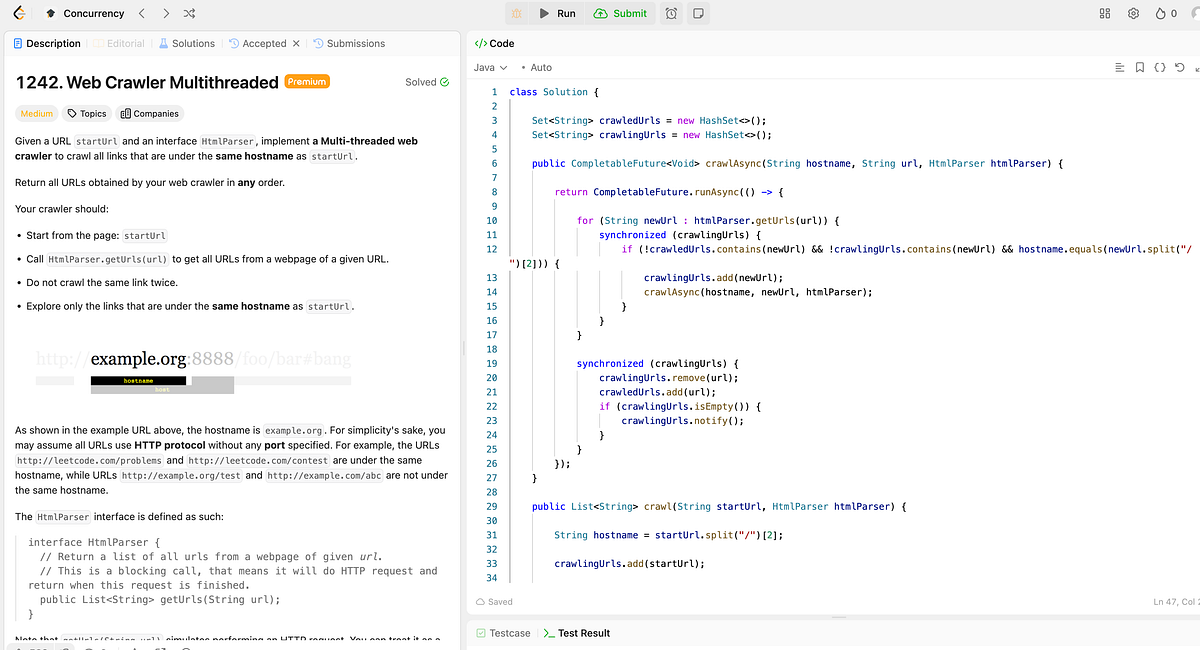The image size is (1200, 650).
Task: Close the Accepted results tab
Action: point(295,43)
